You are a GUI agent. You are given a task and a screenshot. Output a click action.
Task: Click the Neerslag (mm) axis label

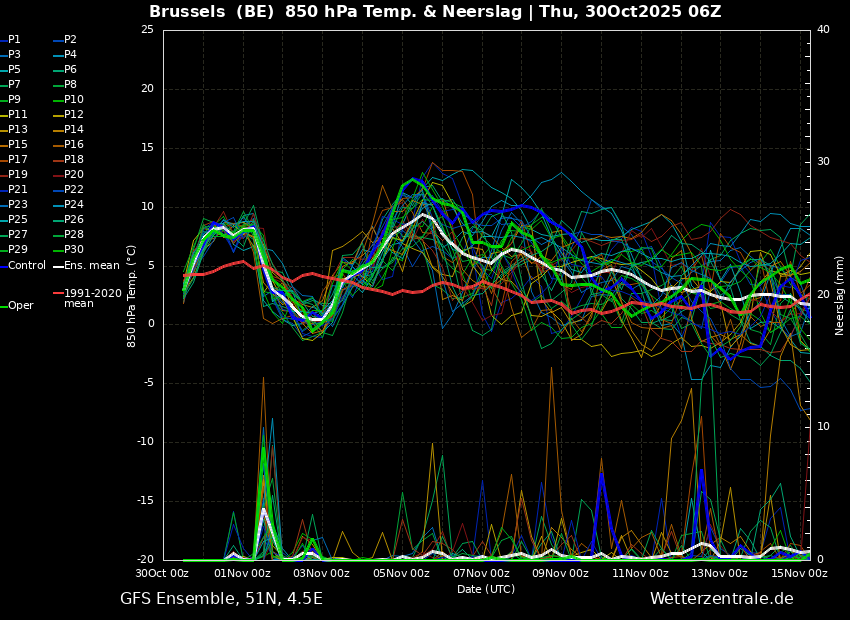(839, 295)
